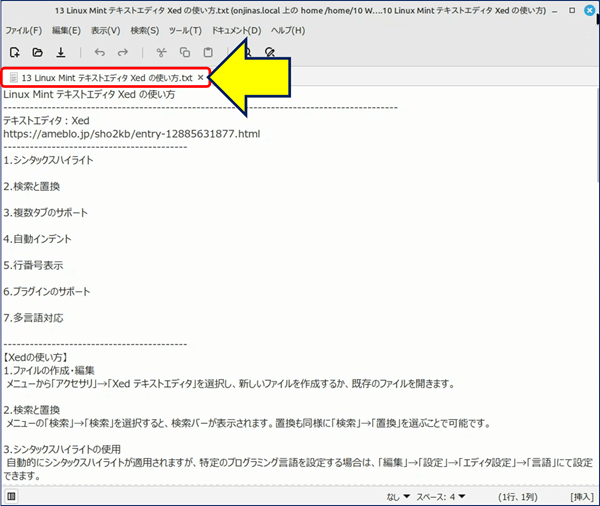Click the first line Linux Mint テキストエディタ Xed の使い方

click(x=89, y=95)
